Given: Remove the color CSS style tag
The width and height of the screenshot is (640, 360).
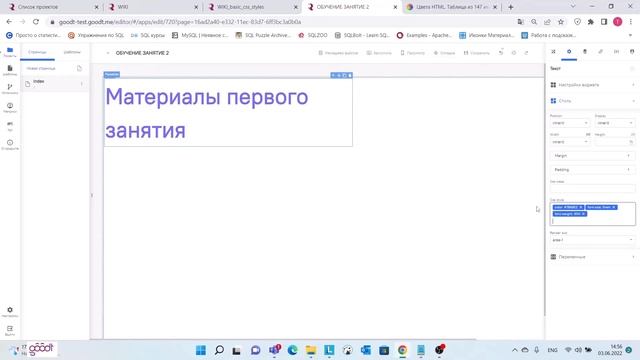Looking at the screenshot, I should click(x=581, y=207).
